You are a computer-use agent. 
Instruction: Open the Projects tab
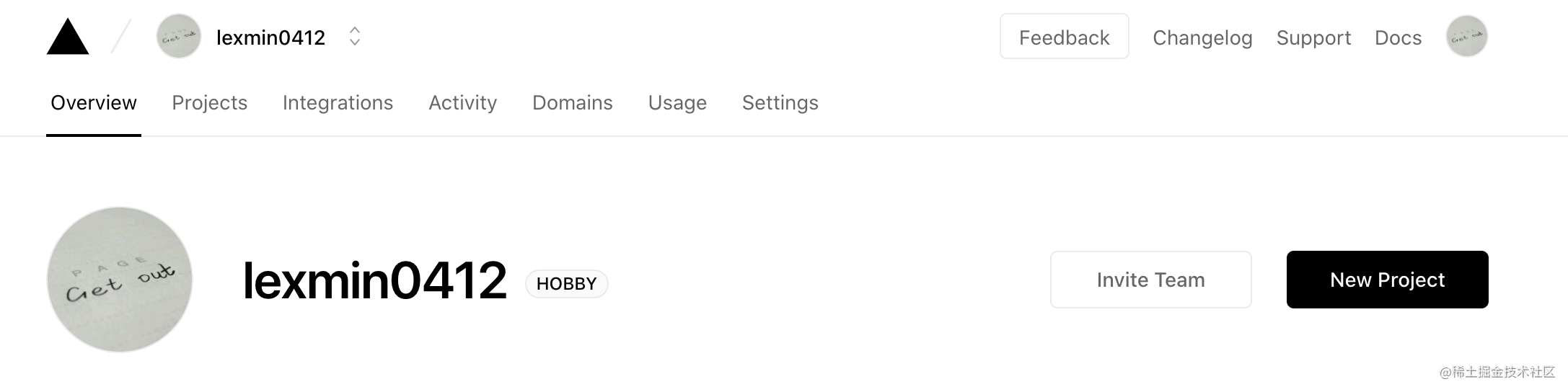(x=210, y=103)
